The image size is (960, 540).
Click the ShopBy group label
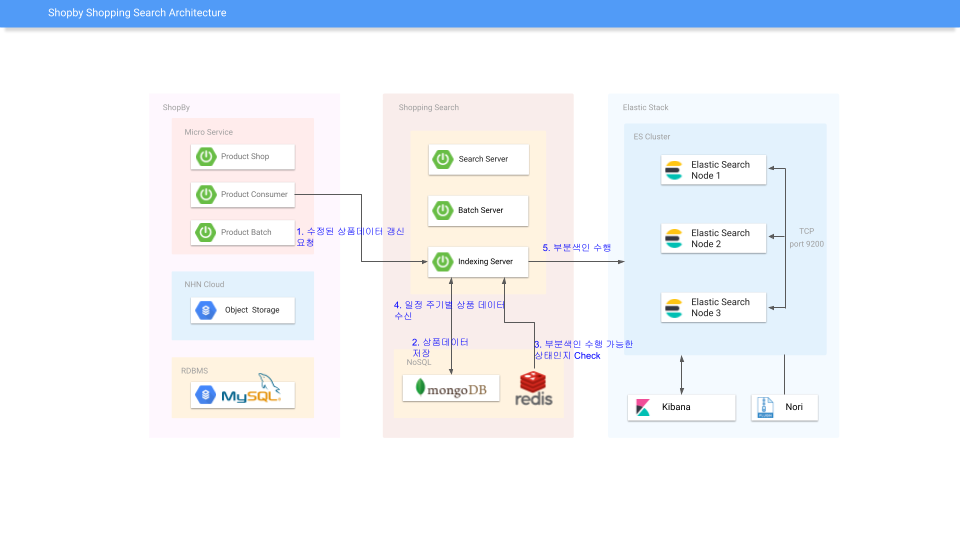click(176, 108)
